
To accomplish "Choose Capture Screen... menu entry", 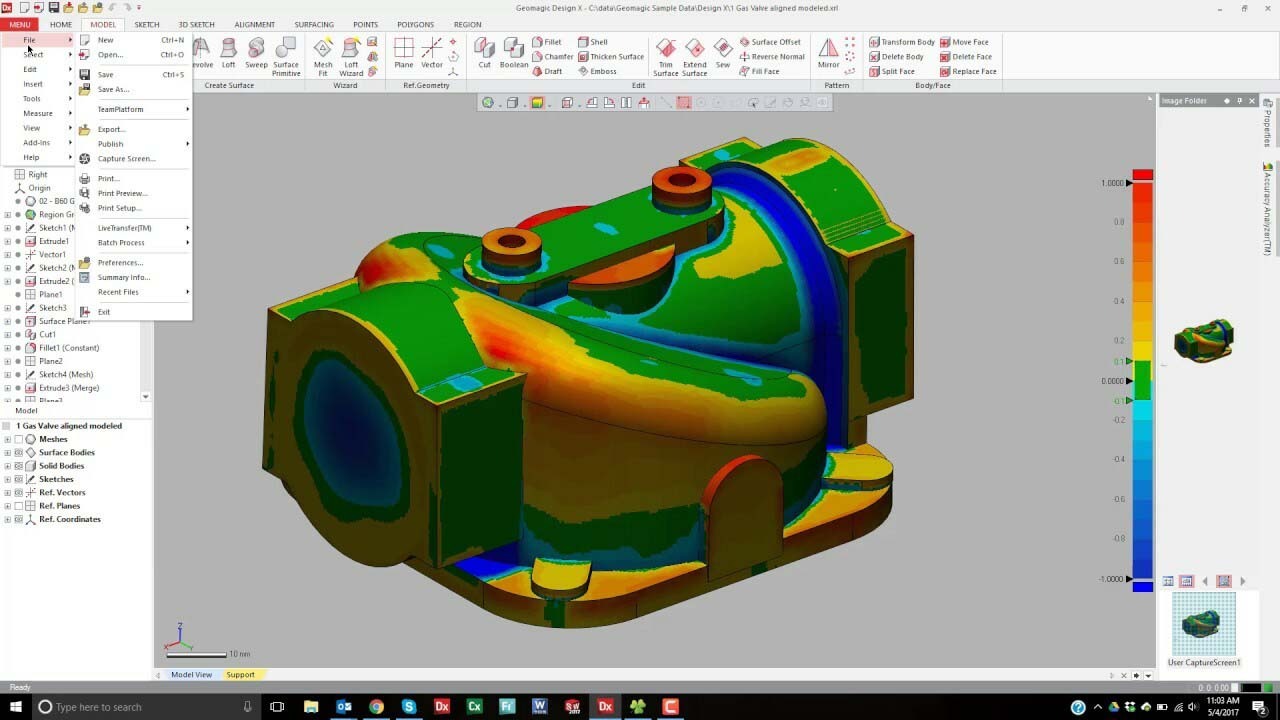I will pyautogui.click(x=134, y=158).
